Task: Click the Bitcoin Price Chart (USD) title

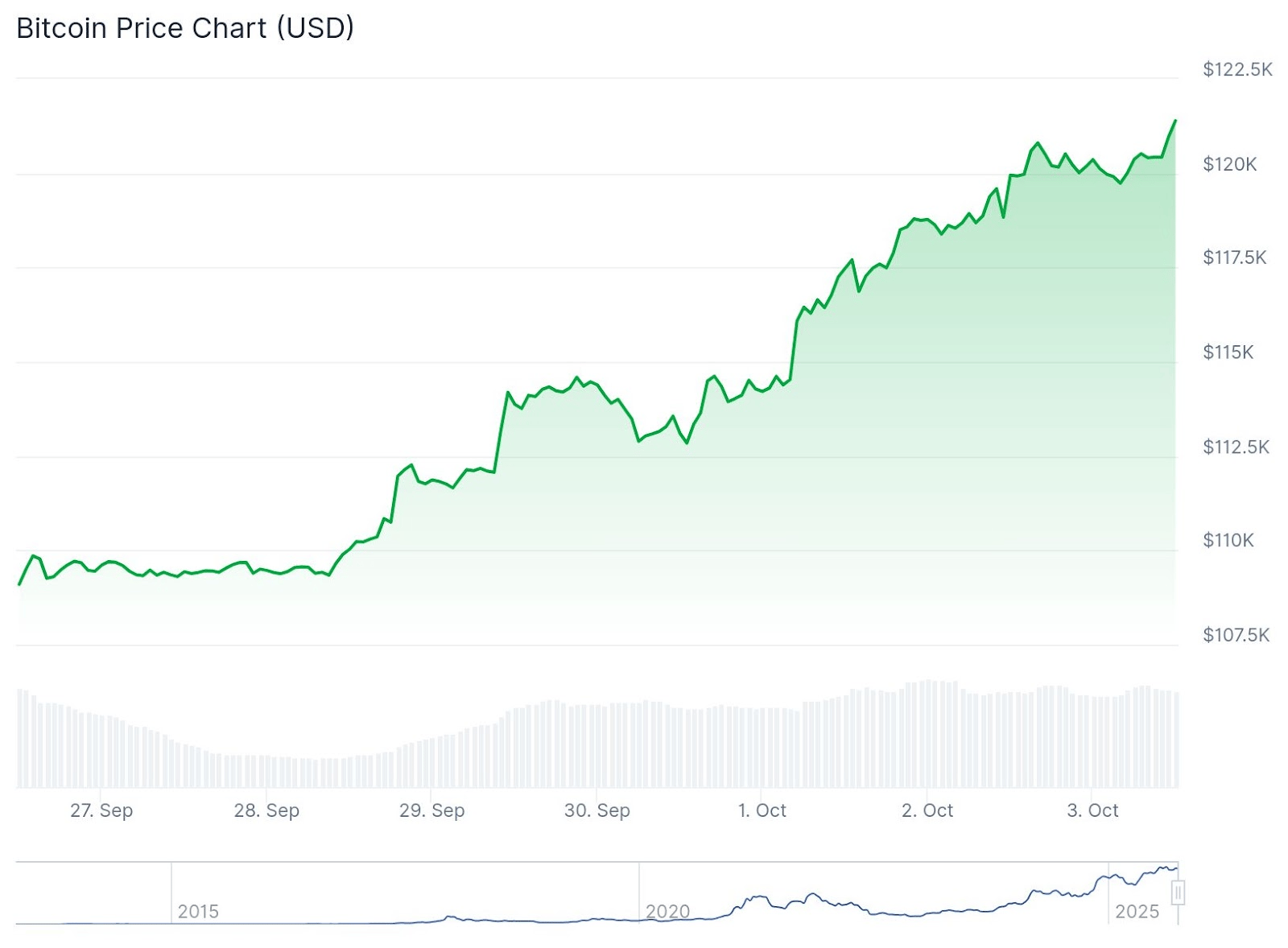Action: coord(185,28)
